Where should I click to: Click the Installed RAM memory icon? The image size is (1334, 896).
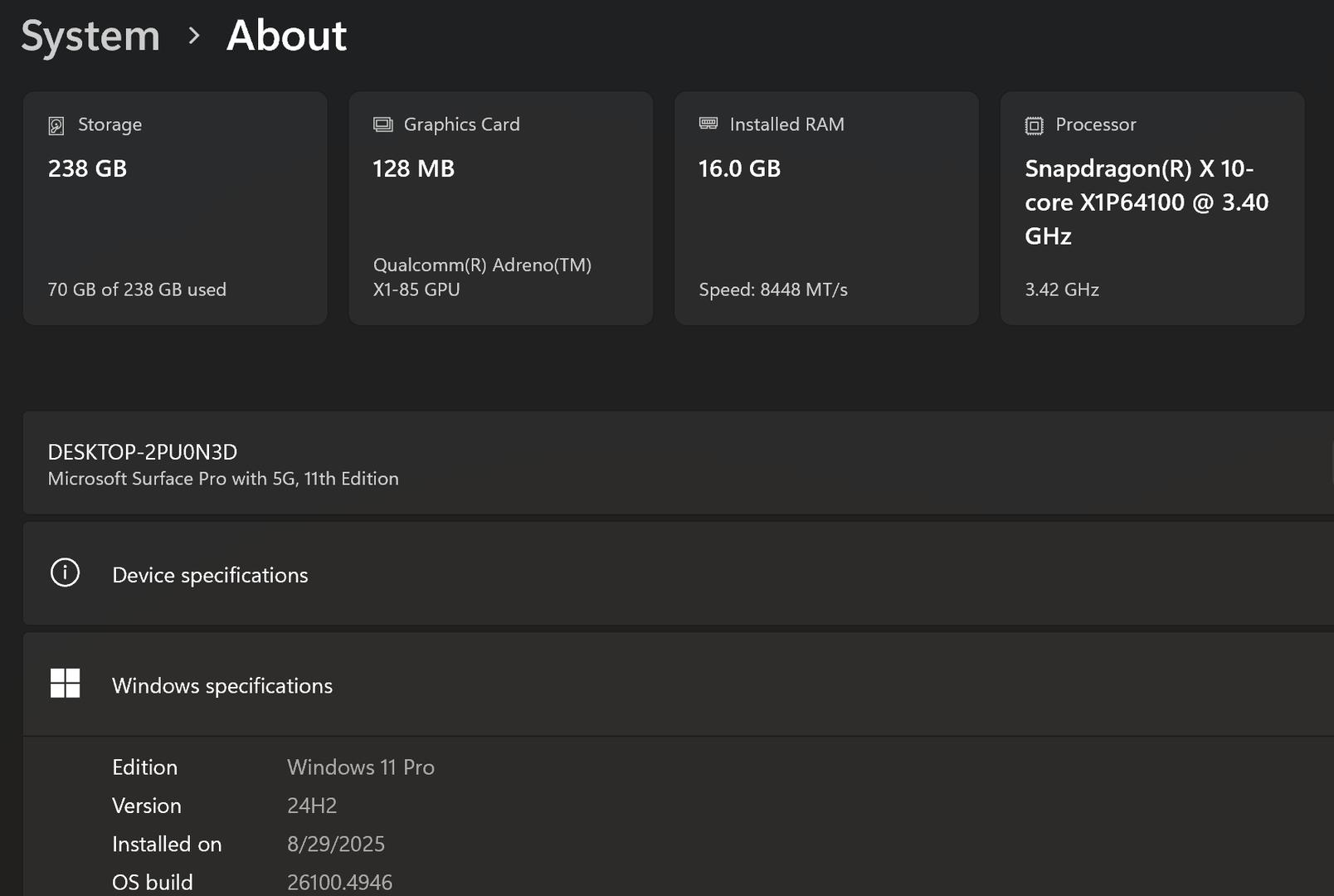(708, 124)
